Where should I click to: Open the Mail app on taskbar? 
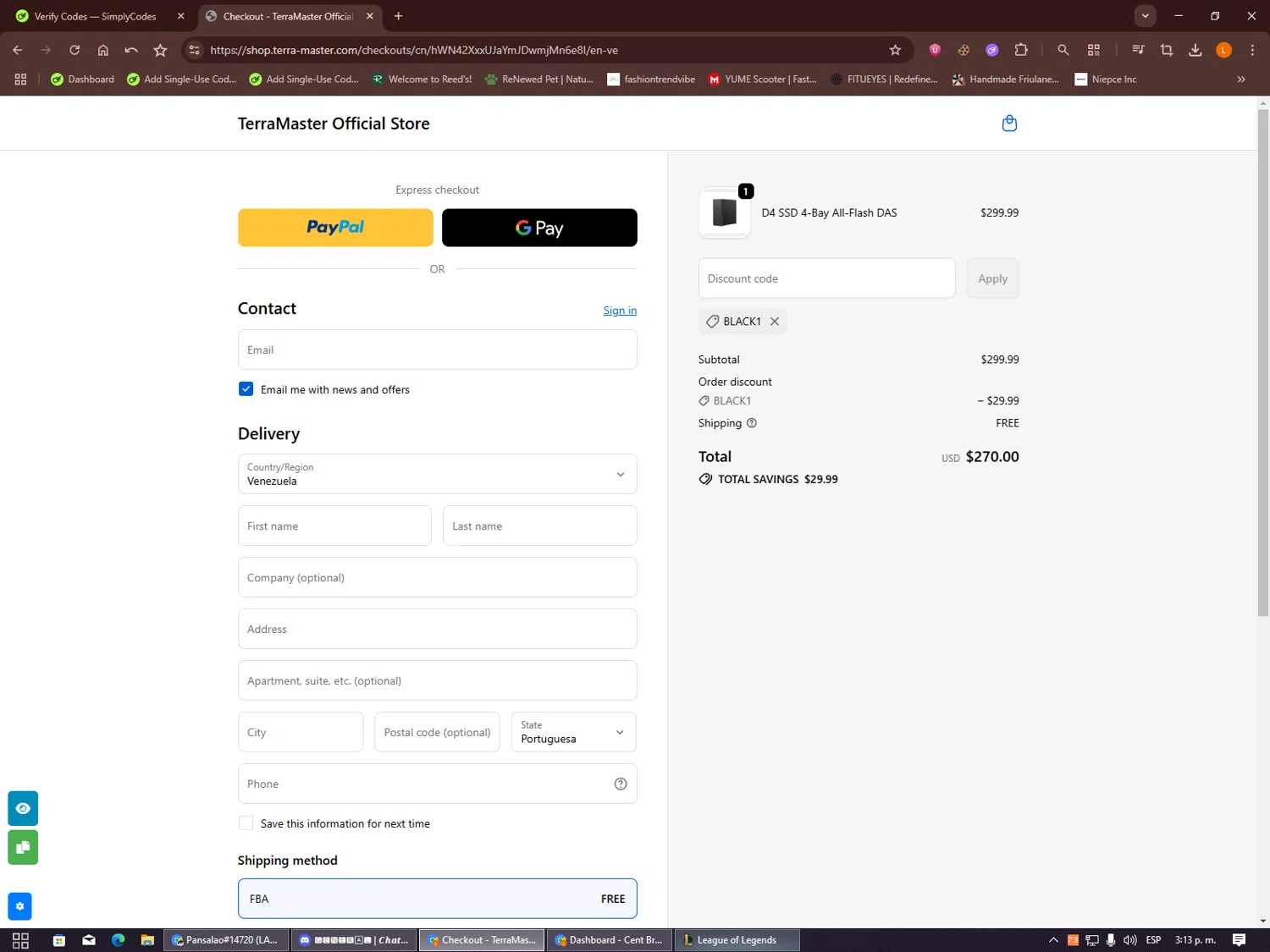coord(89,940)
